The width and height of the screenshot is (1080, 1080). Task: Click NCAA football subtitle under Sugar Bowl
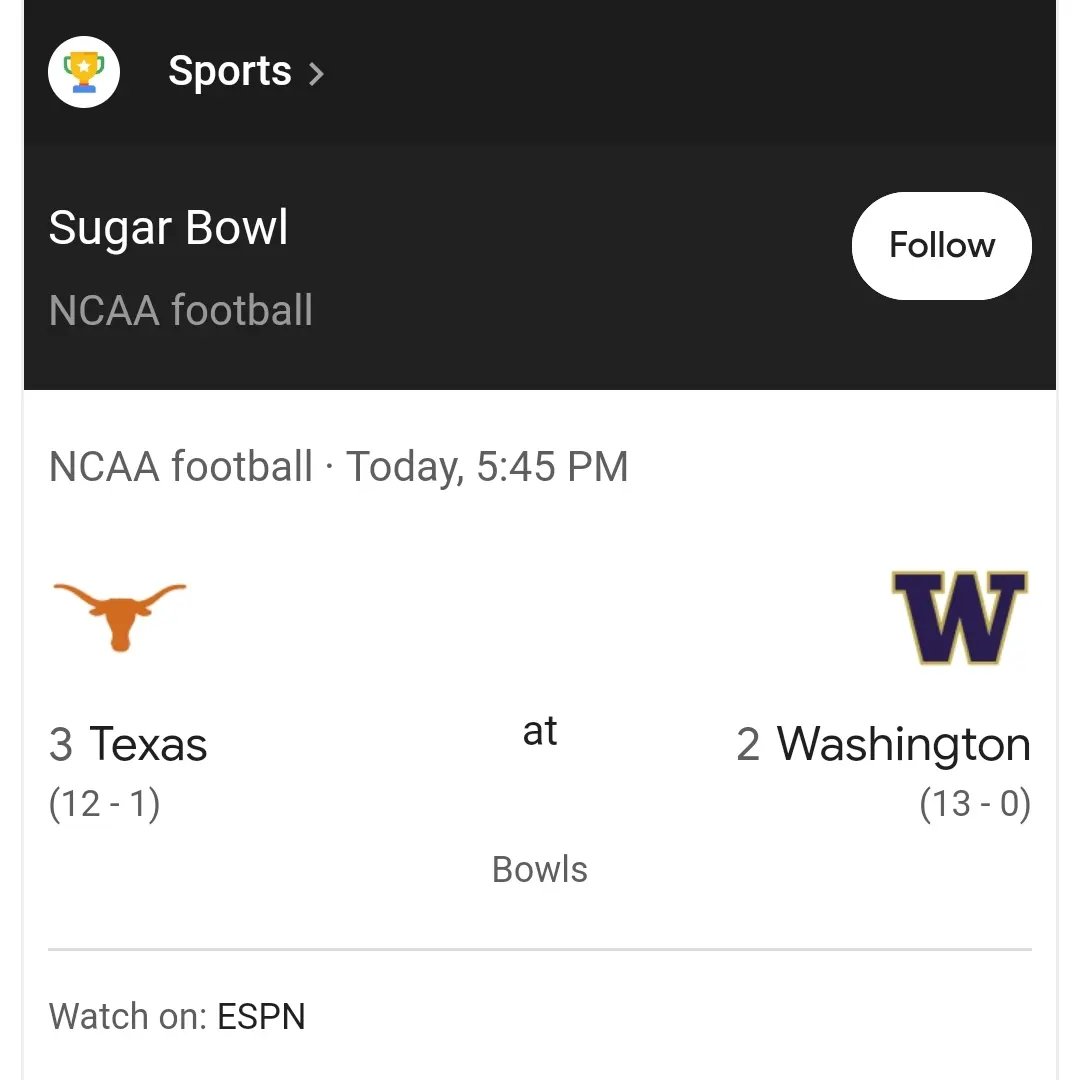tap(180, 310)
